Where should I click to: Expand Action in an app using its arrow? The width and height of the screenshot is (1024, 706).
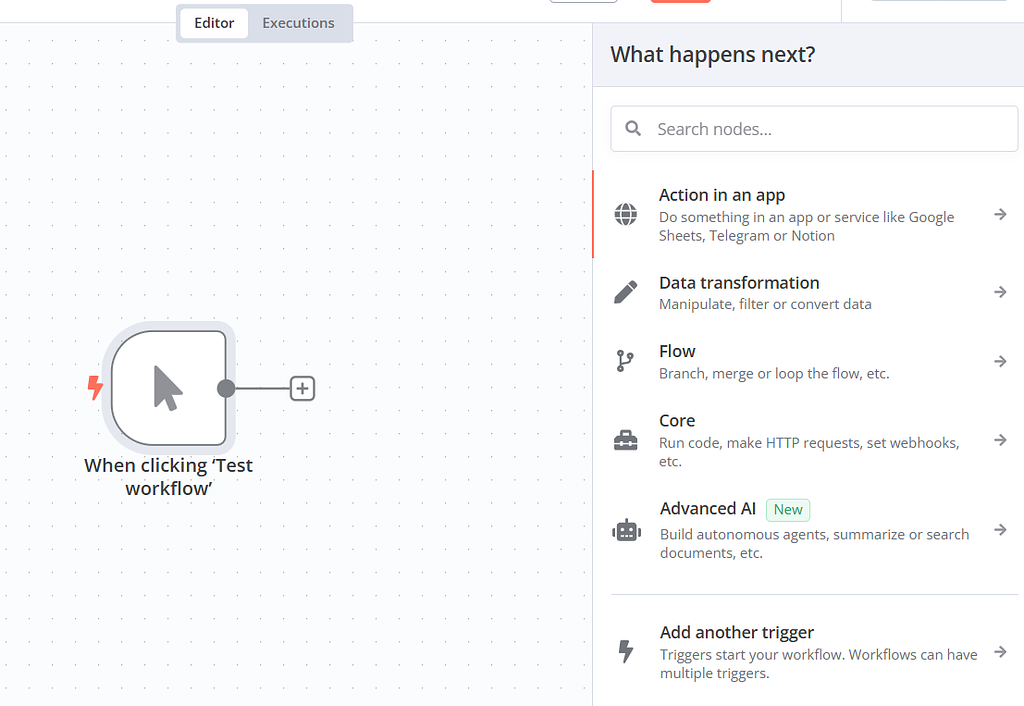click(x=1000, y=214)
